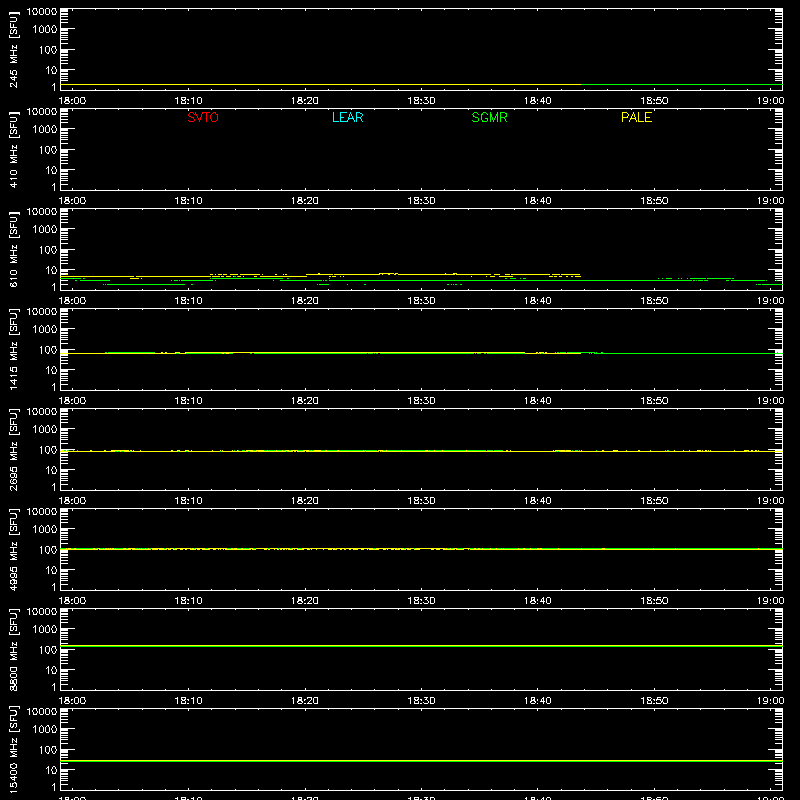The height and width of the screenshot is (800, 800).
Task: Click 18:50 tick label below 4995 MHz plot
Action: tap(654, 601)
